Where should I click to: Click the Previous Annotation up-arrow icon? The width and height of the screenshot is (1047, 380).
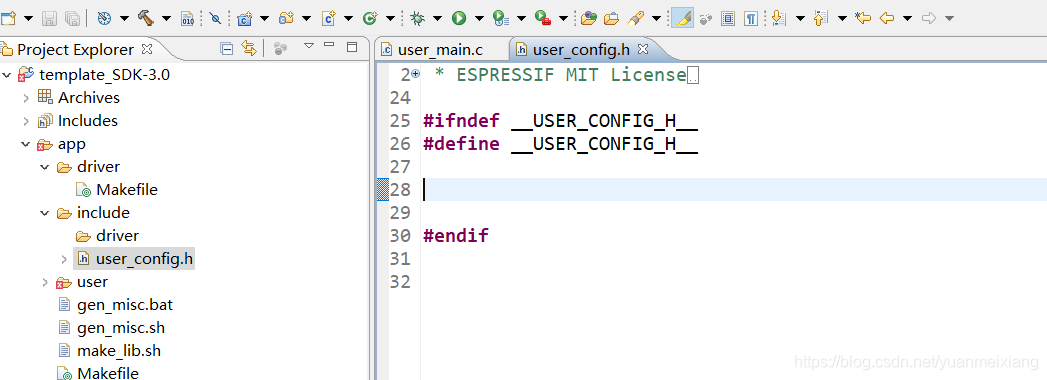click(x=821, y=18)
